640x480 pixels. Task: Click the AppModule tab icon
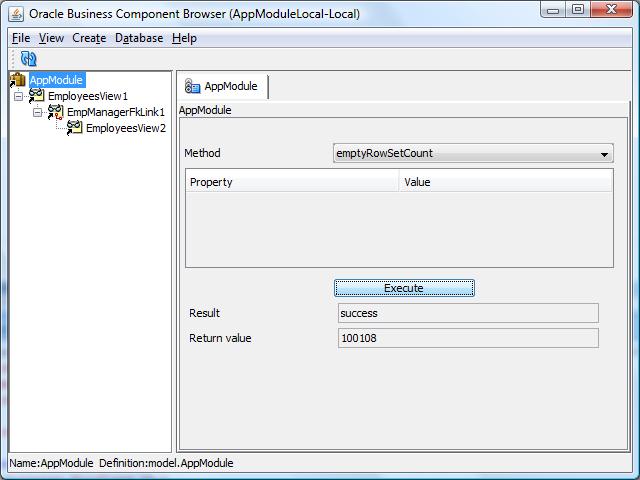(192, 86)
